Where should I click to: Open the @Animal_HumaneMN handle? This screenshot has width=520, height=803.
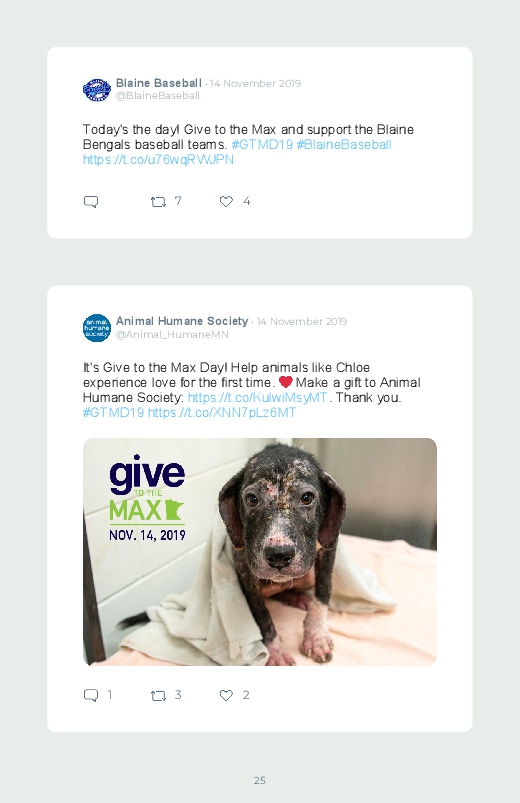[x=172, y=334]
